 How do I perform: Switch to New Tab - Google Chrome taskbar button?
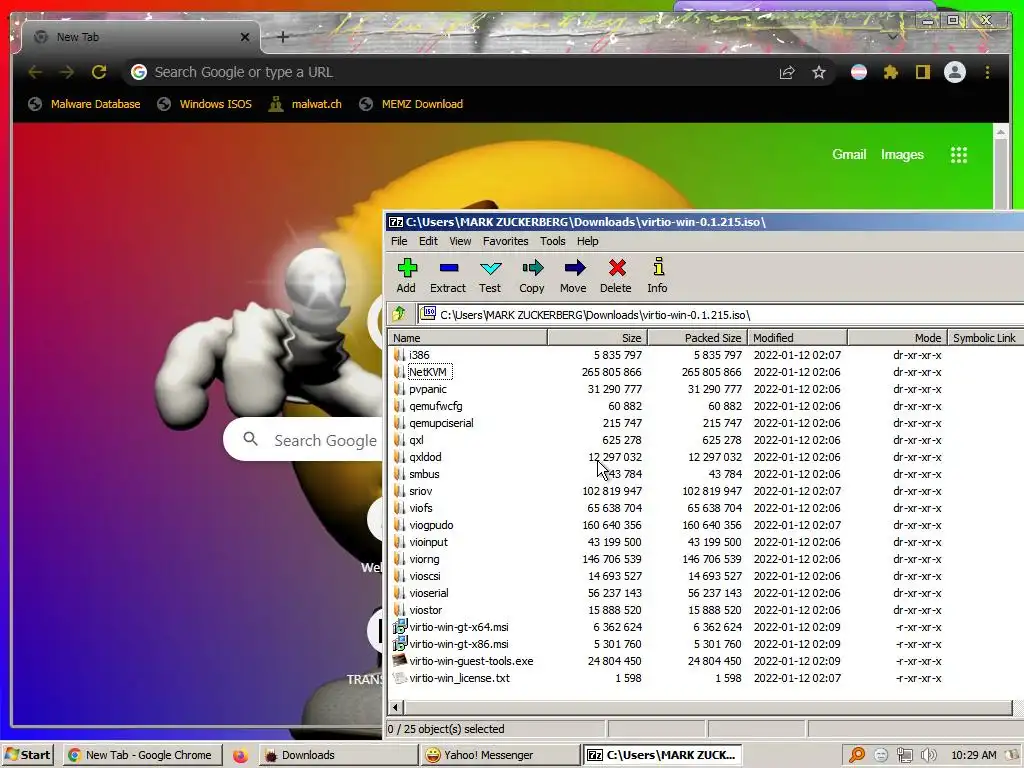click(x=143, y=755)
